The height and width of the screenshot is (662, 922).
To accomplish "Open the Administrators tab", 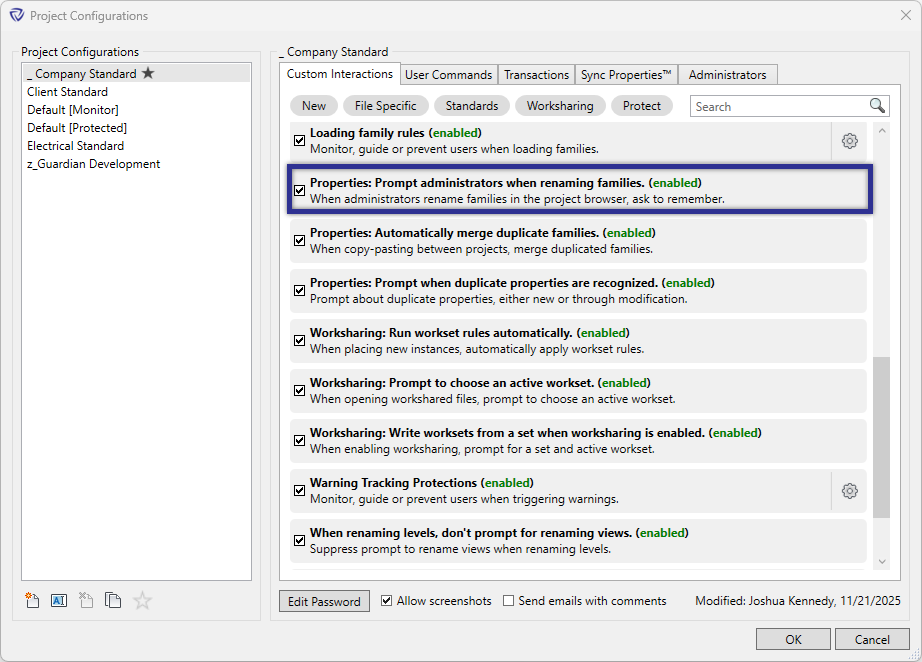I will [727, 74].
